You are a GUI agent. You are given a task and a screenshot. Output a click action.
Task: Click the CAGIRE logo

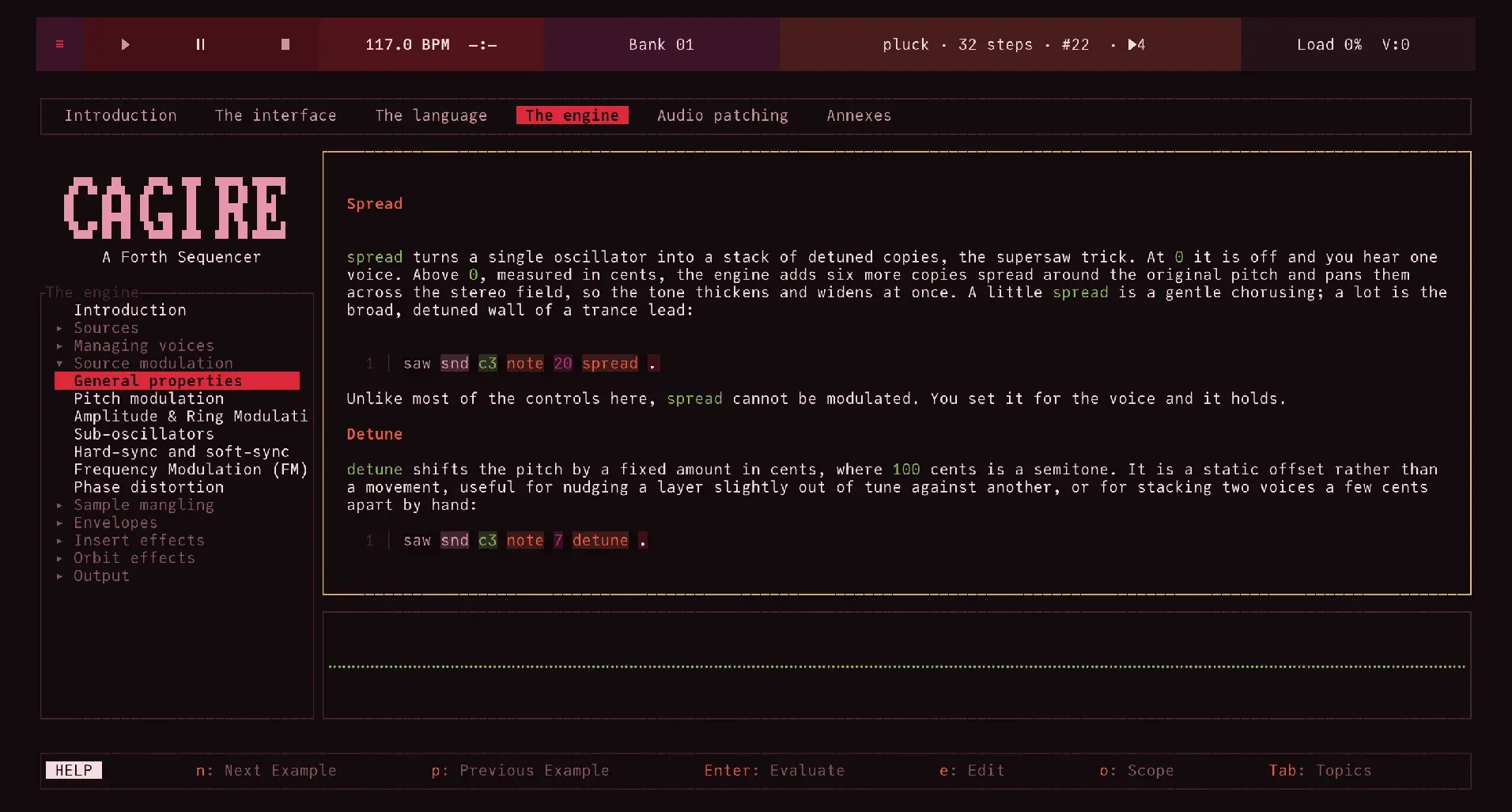point(175,208)
